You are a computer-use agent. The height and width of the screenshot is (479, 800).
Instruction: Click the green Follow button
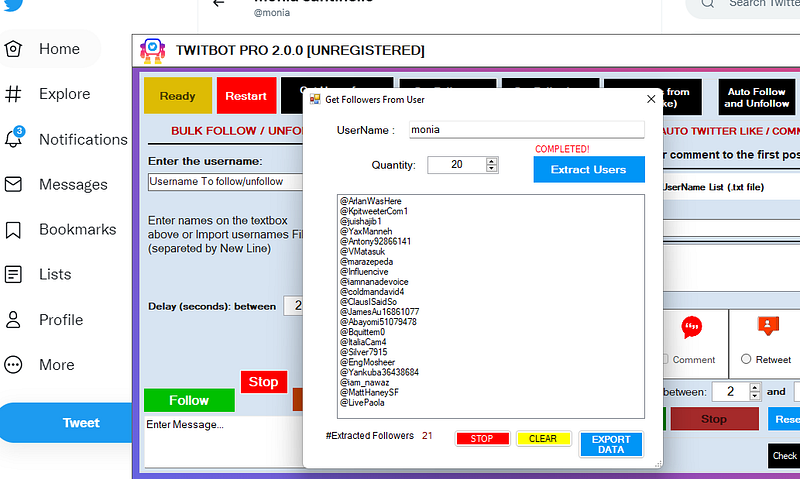point(189,400)
